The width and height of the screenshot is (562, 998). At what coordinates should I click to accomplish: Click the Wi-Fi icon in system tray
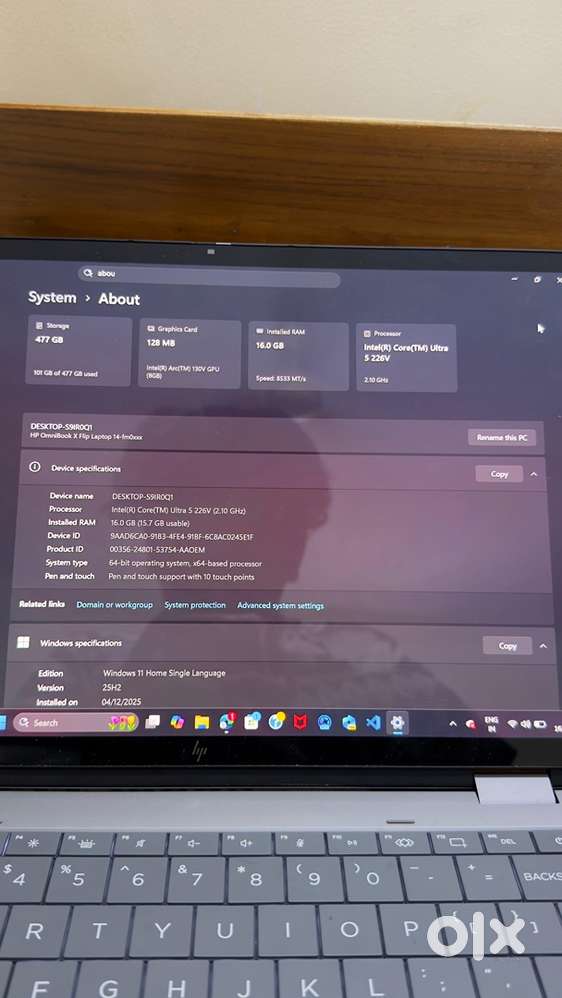click(512, 724)
